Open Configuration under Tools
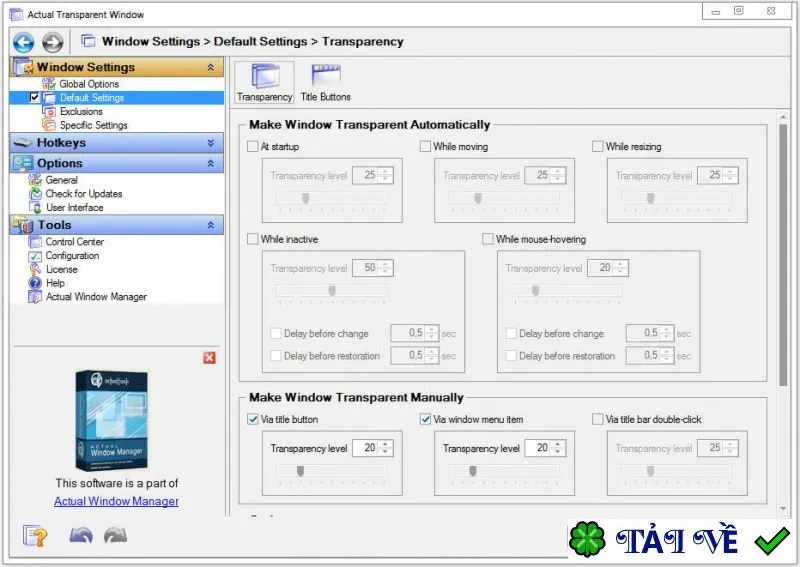This screenshot has width=800, height=567. (72, 256)
